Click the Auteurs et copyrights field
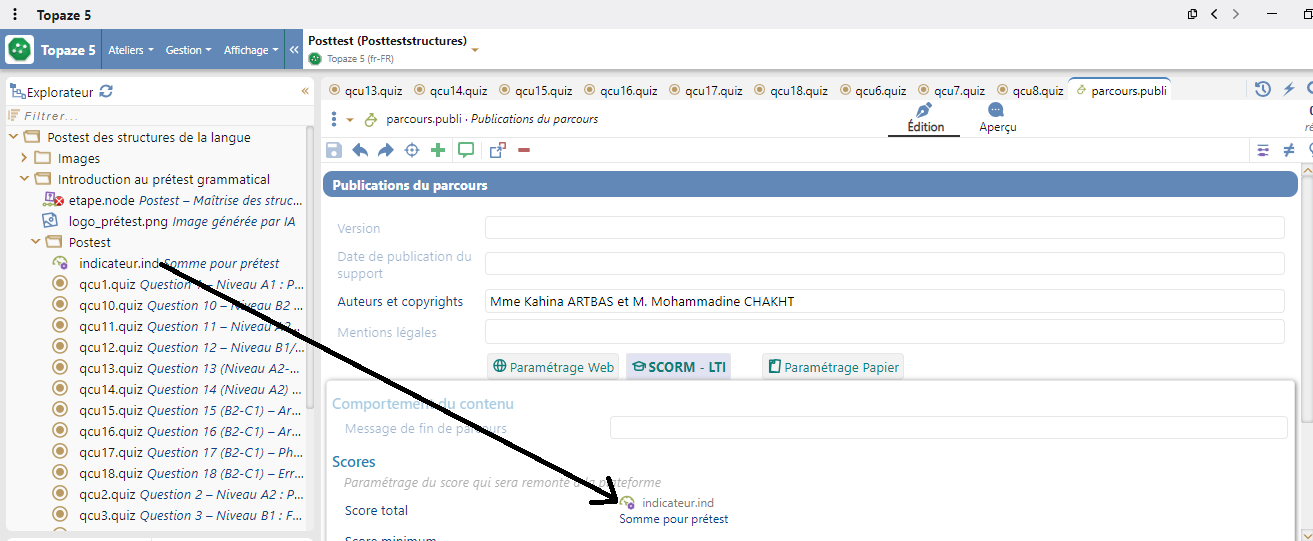This screenshot has width=1313, height=541. coord(884,301)
